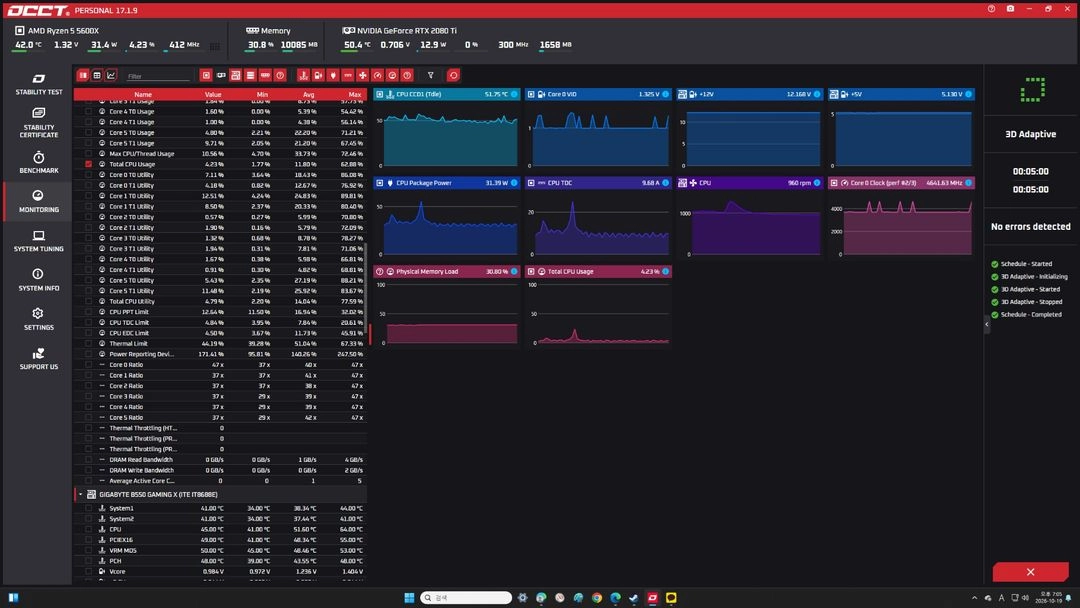Sort table by Min column header
This screenshot has width=1080, height=608.
pyautogui.click(x=262, y=94)
